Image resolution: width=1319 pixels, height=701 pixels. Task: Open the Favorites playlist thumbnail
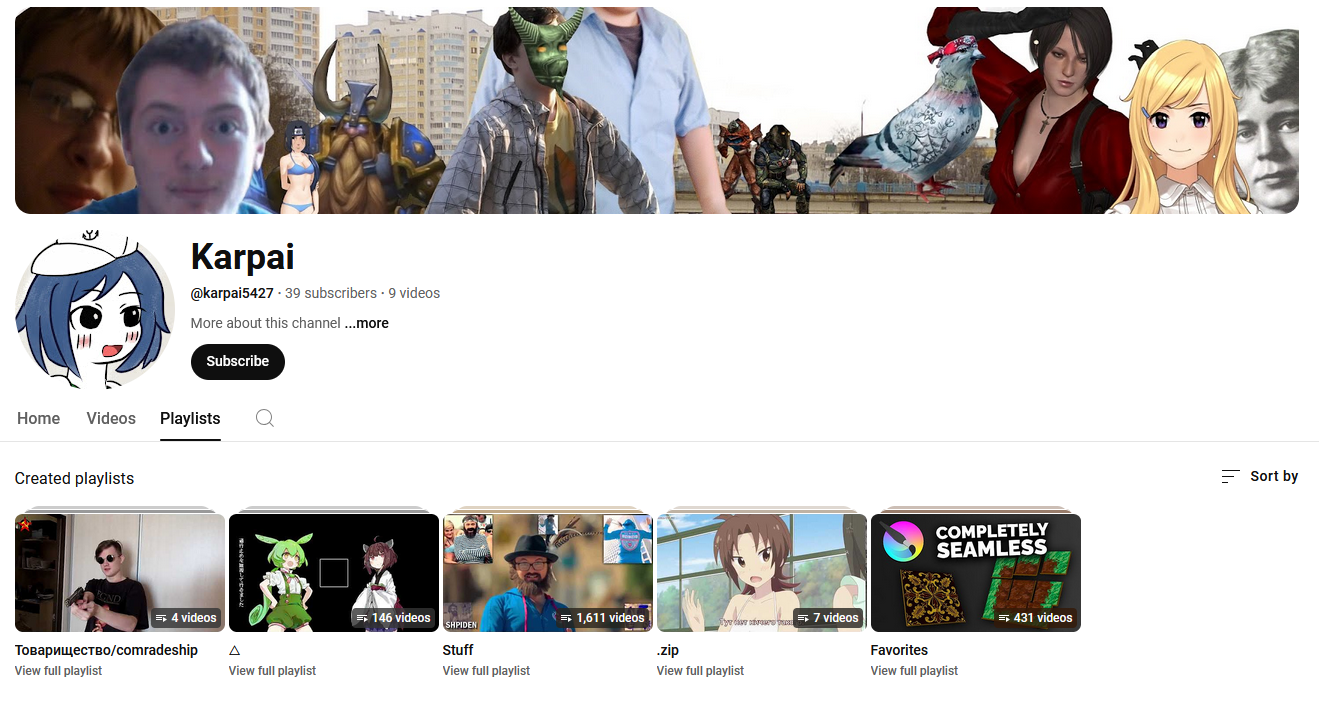coord(975,572)
